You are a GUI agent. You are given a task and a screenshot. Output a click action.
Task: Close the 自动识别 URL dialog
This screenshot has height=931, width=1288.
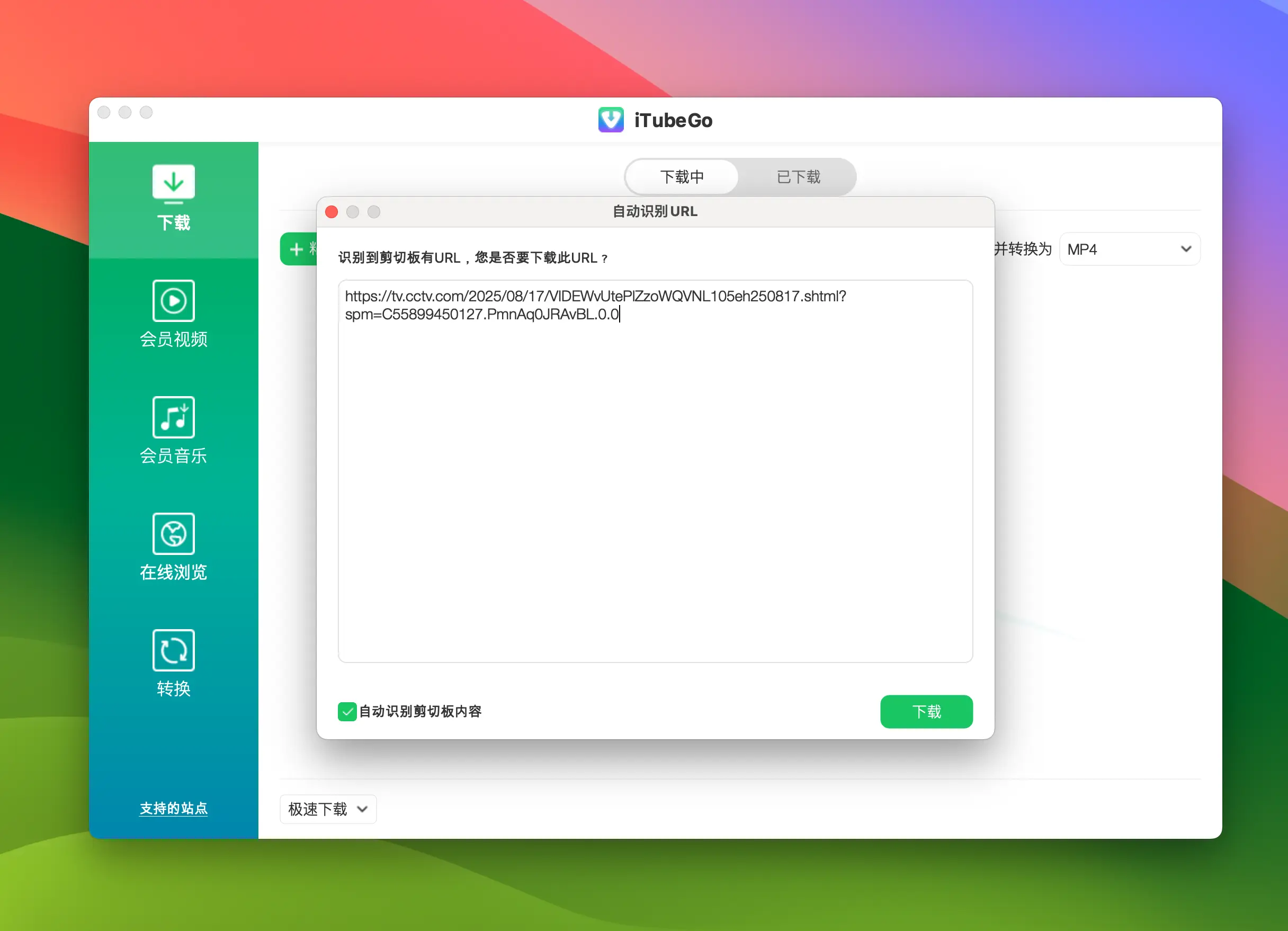332,212
